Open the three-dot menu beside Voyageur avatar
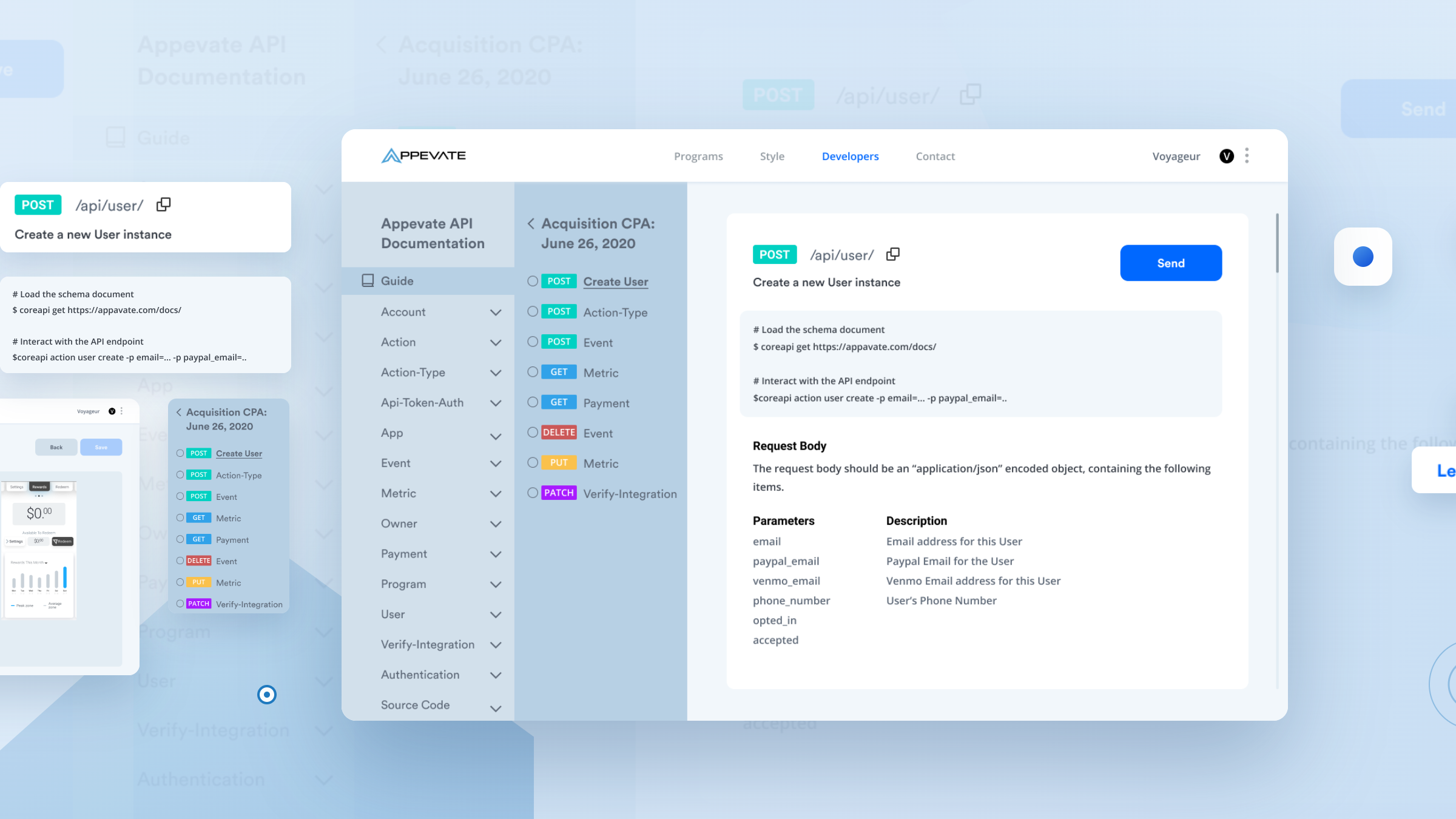The image size is (1456, 819). point(1247,156)
